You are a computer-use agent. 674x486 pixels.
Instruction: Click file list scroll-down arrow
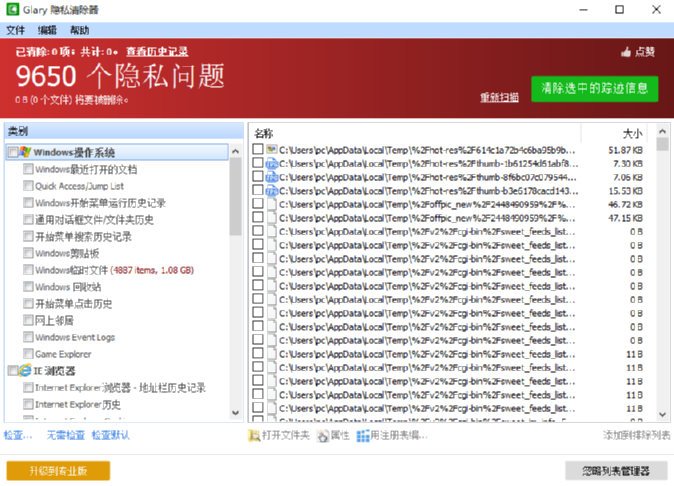pyautogui.click(x=662, y=415)
